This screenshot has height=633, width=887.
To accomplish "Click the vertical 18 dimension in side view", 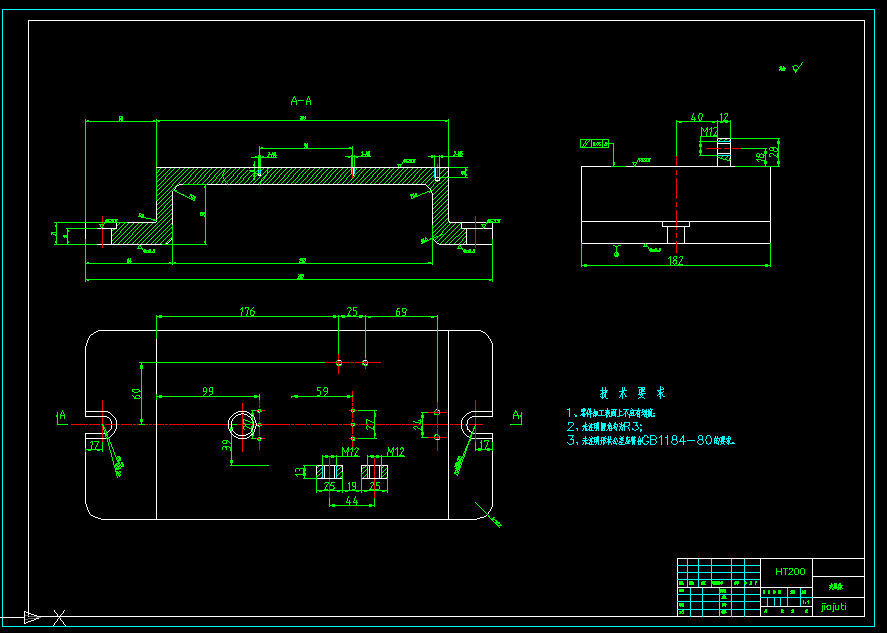I will point(761,156).
